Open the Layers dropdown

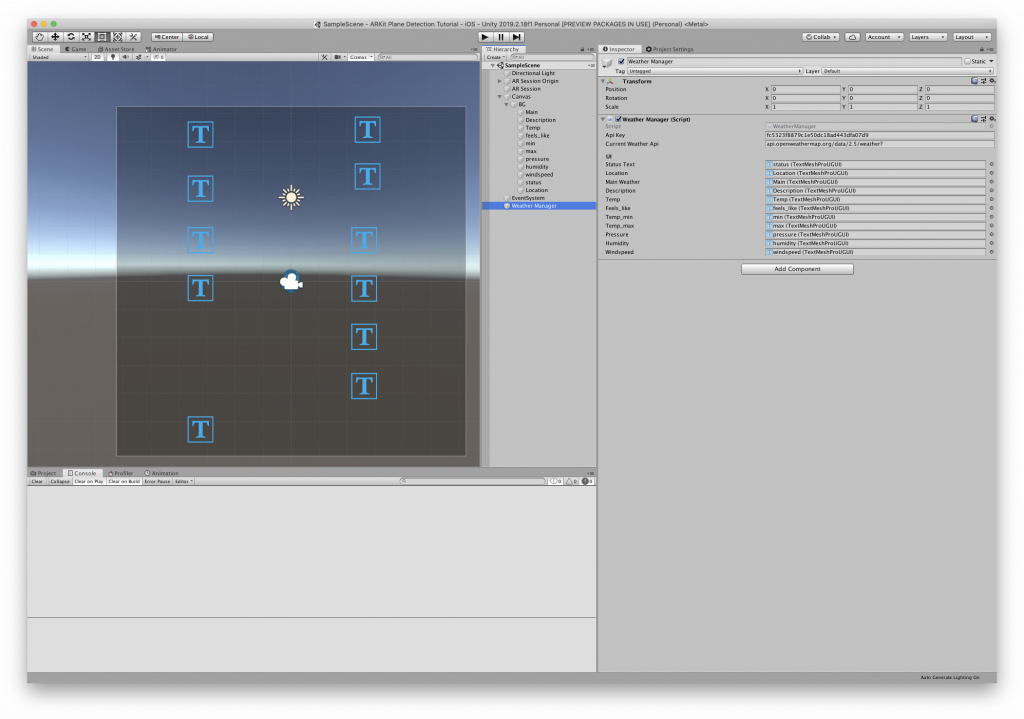tap(928, 37)
